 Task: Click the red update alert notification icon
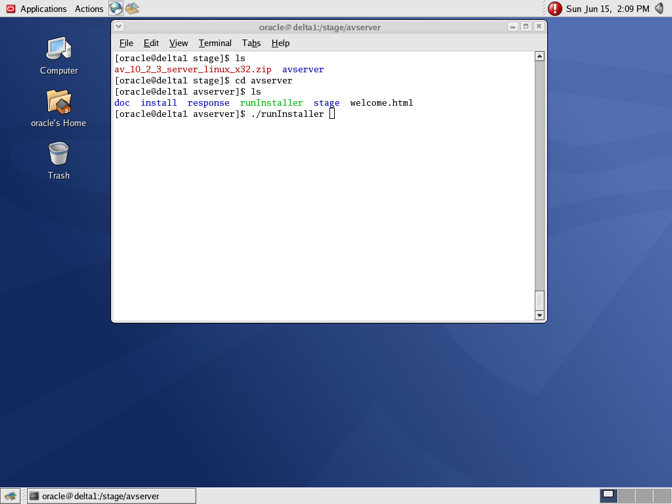[555, 8]
